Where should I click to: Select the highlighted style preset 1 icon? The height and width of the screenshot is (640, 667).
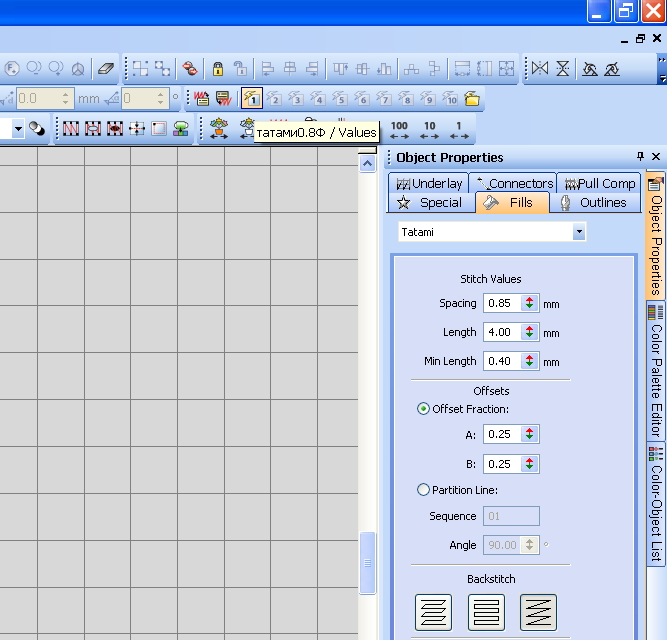point(251,99)
